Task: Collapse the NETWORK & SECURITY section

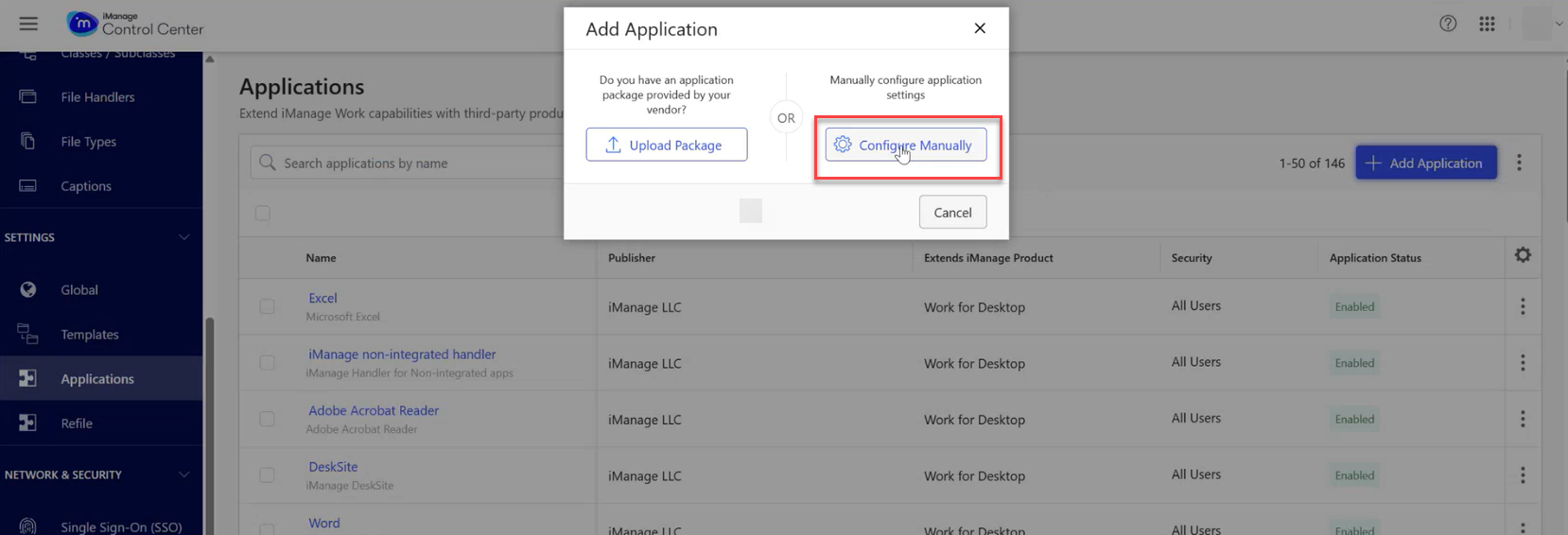Action: (184, 475)
